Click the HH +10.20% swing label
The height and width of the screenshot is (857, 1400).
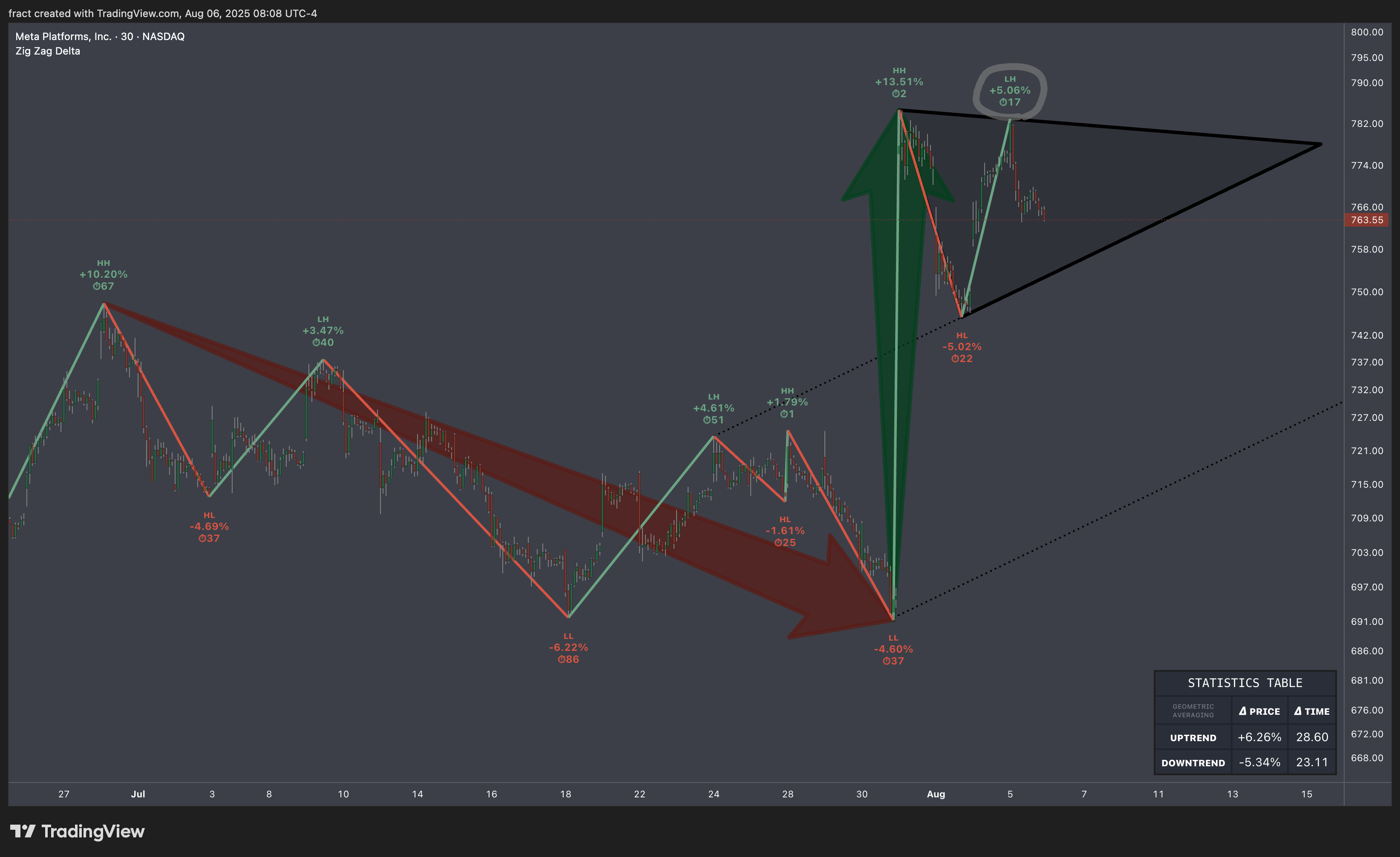click(104, 275)
